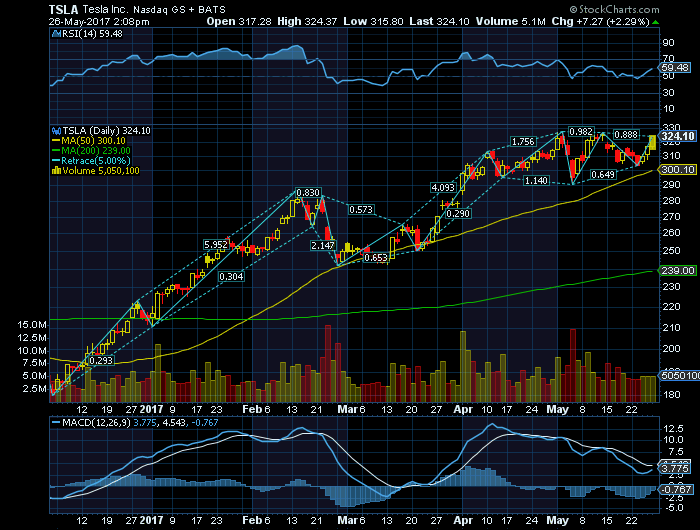
Task: Select the 'Retrace(5.00%)' legend entry
Action: 96,161
